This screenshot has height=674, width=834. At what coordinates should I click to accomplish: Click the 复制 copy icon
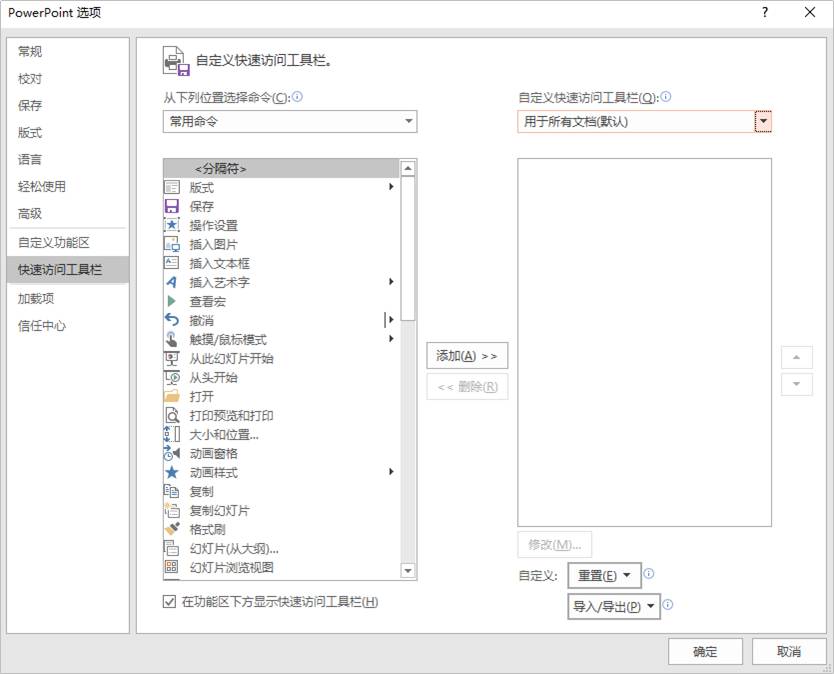pos(172,491)
